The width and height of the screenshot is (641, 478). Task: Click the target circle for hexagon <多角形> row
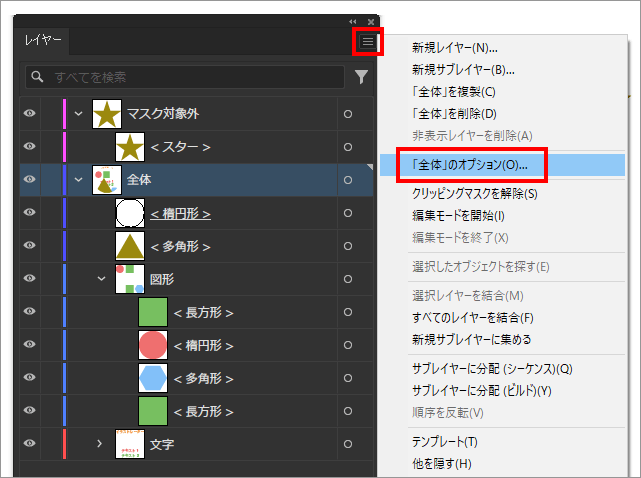pyautogui.click(x=347, y=378)
